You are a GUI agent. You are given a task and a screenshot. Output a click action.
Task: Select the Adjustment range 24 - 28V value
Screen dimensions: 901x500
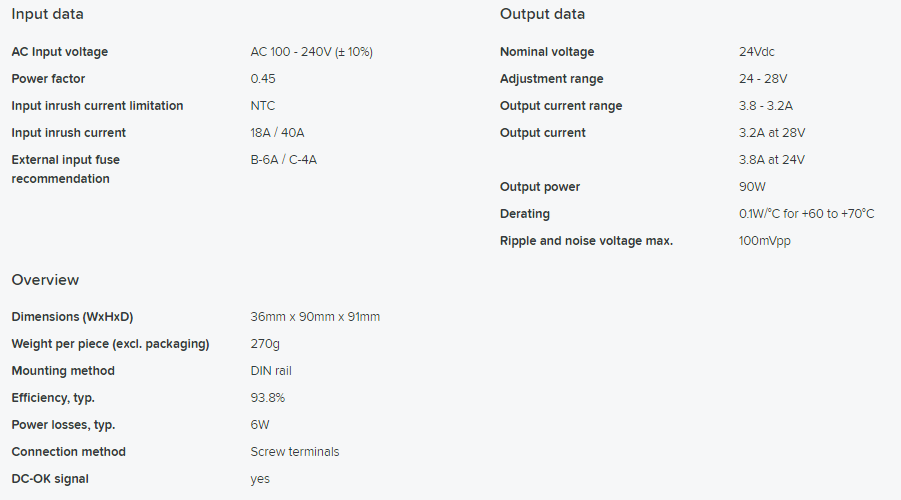pos(763,79)
